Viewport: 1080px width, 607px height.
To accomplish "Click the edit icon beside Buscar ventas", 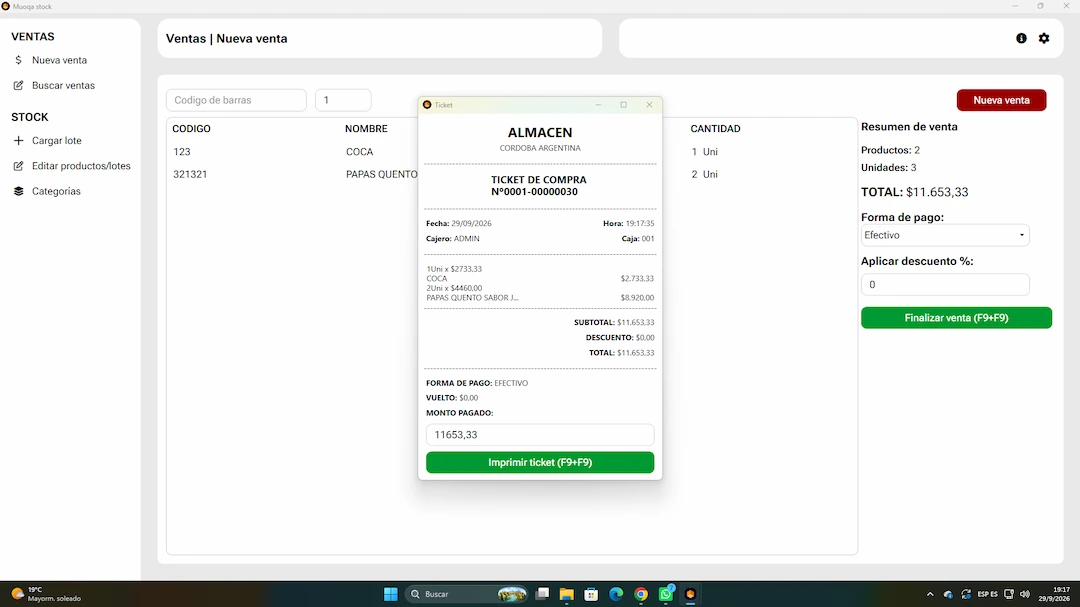I will click(19, 85).
